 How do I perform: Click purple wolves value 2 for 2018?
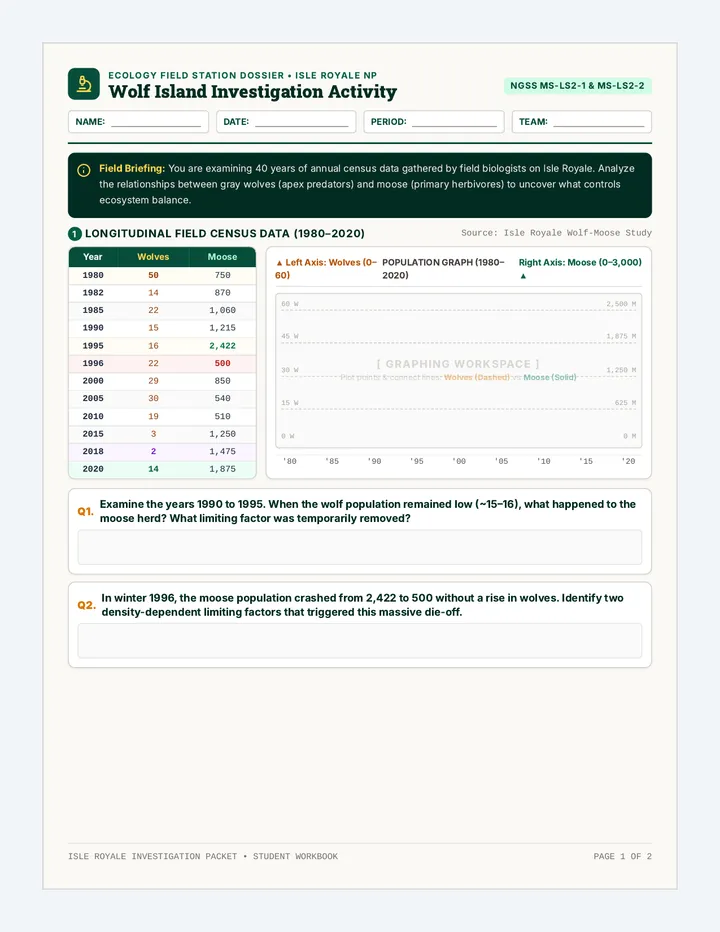pyautogui.click(x=153, y=451)
